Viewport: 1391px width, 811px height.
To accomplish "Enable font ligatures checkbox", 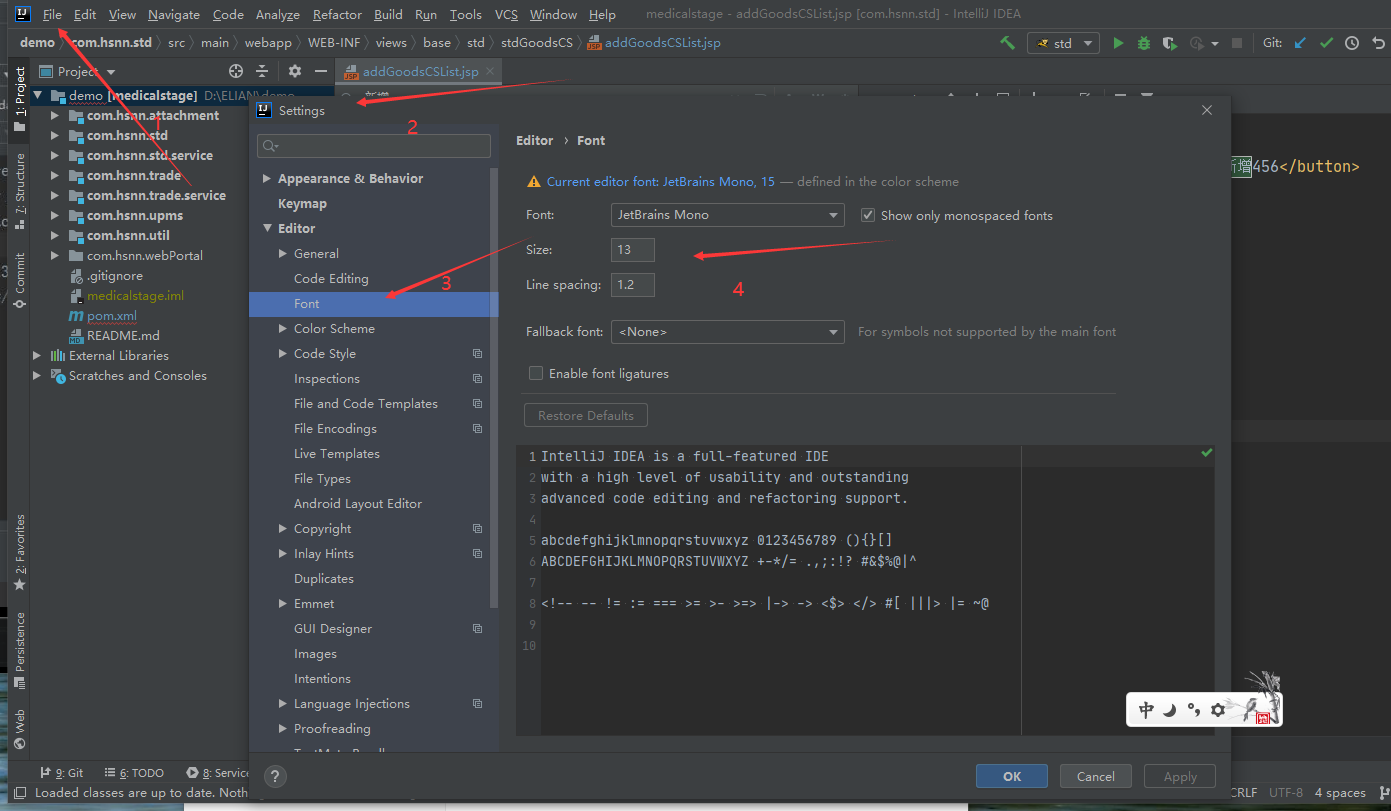I will pos(536,373).
